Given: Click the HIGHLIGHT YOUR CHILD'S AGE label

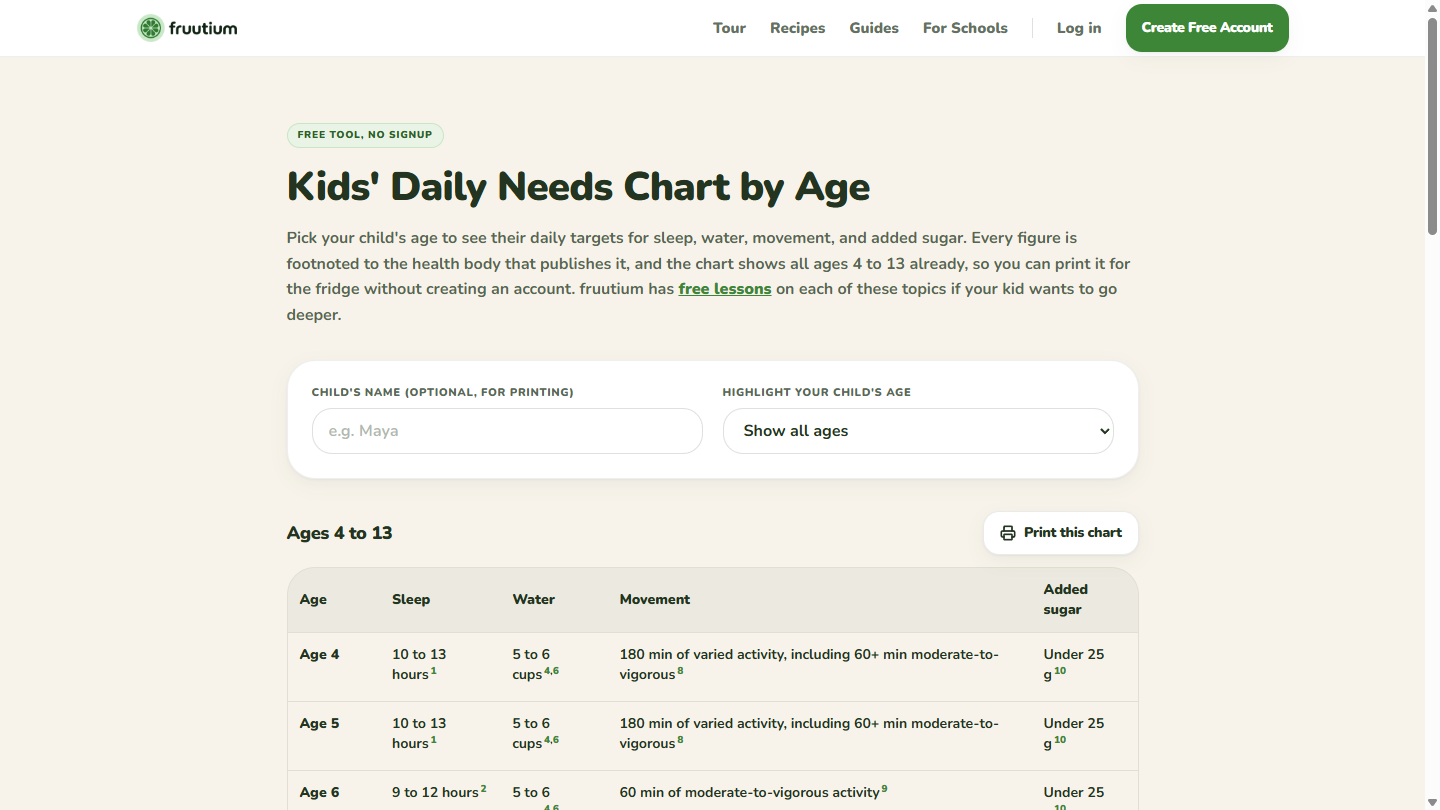Looking at the screenshot, I should pos(817,392).
